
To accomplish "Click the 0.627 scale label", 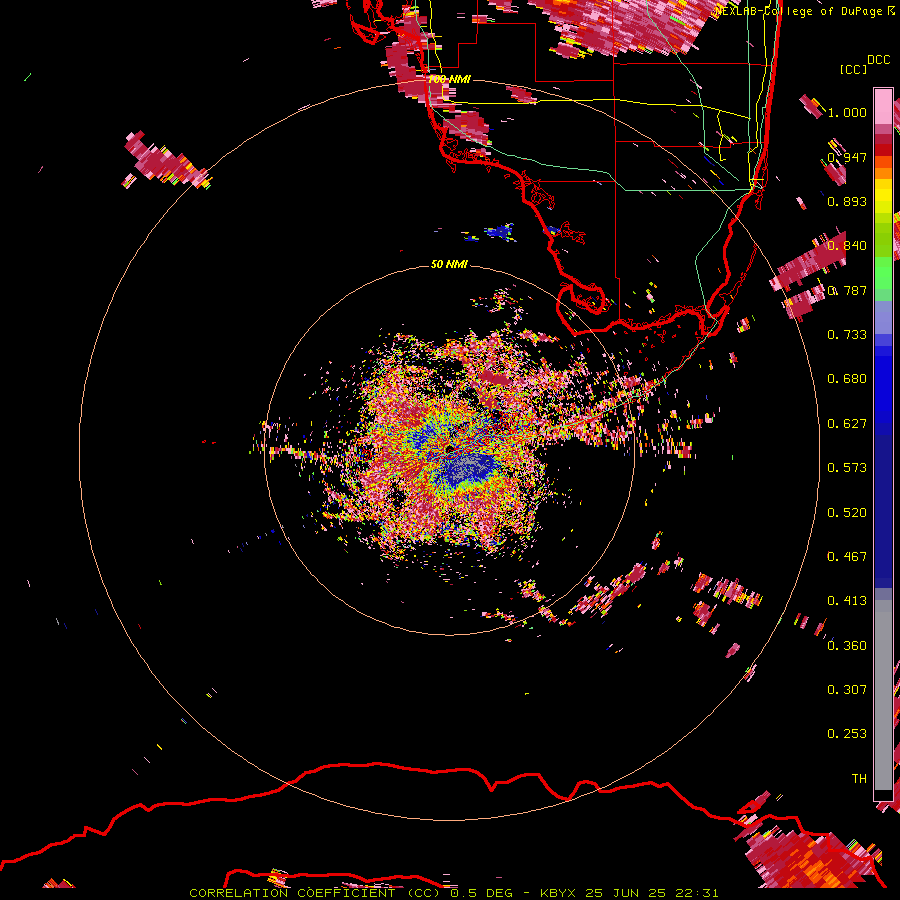I will click(x=847, y=424).
